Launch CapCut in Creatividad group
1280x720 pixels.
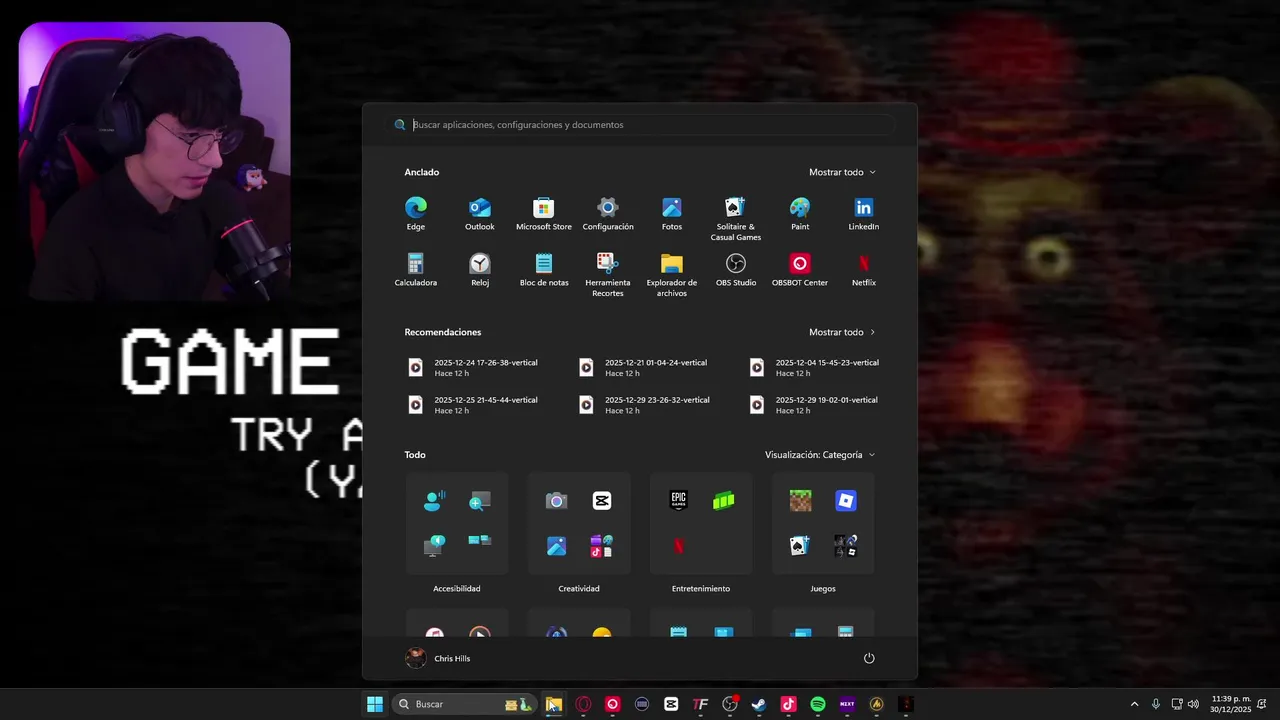pos(602,501)
